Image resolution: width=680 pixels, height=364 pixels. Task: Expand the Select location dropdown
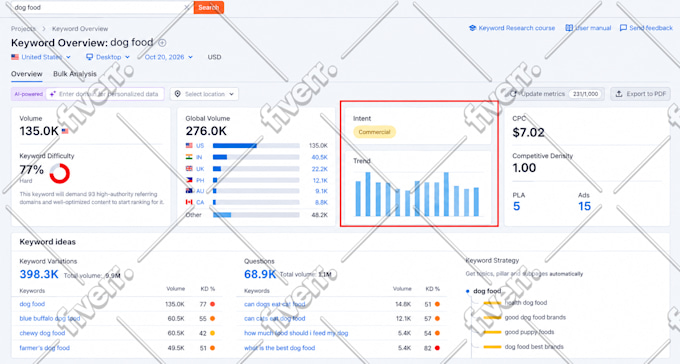204,94
